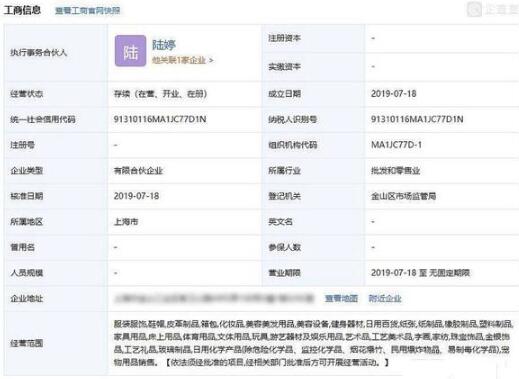Select 成立日期 value 2019-07-18
This screenshot has width=519, height=379.
coord(394,94)
